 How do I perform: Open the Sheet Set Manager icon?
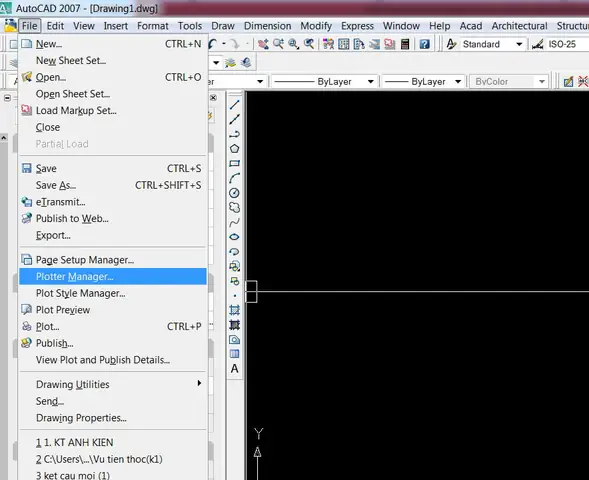point(375,44)
